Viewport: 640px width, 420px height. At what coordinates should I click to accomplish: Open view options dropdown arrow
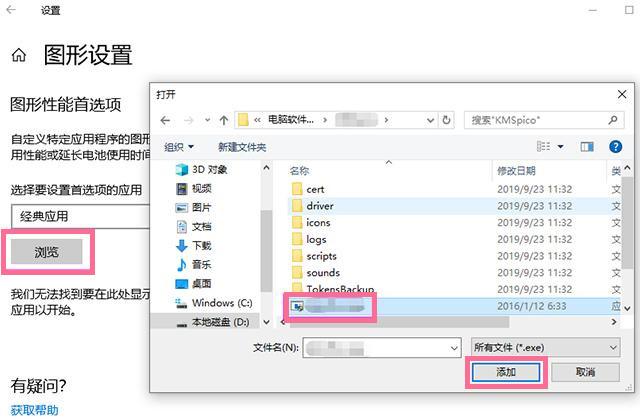(x=560, y=147)
